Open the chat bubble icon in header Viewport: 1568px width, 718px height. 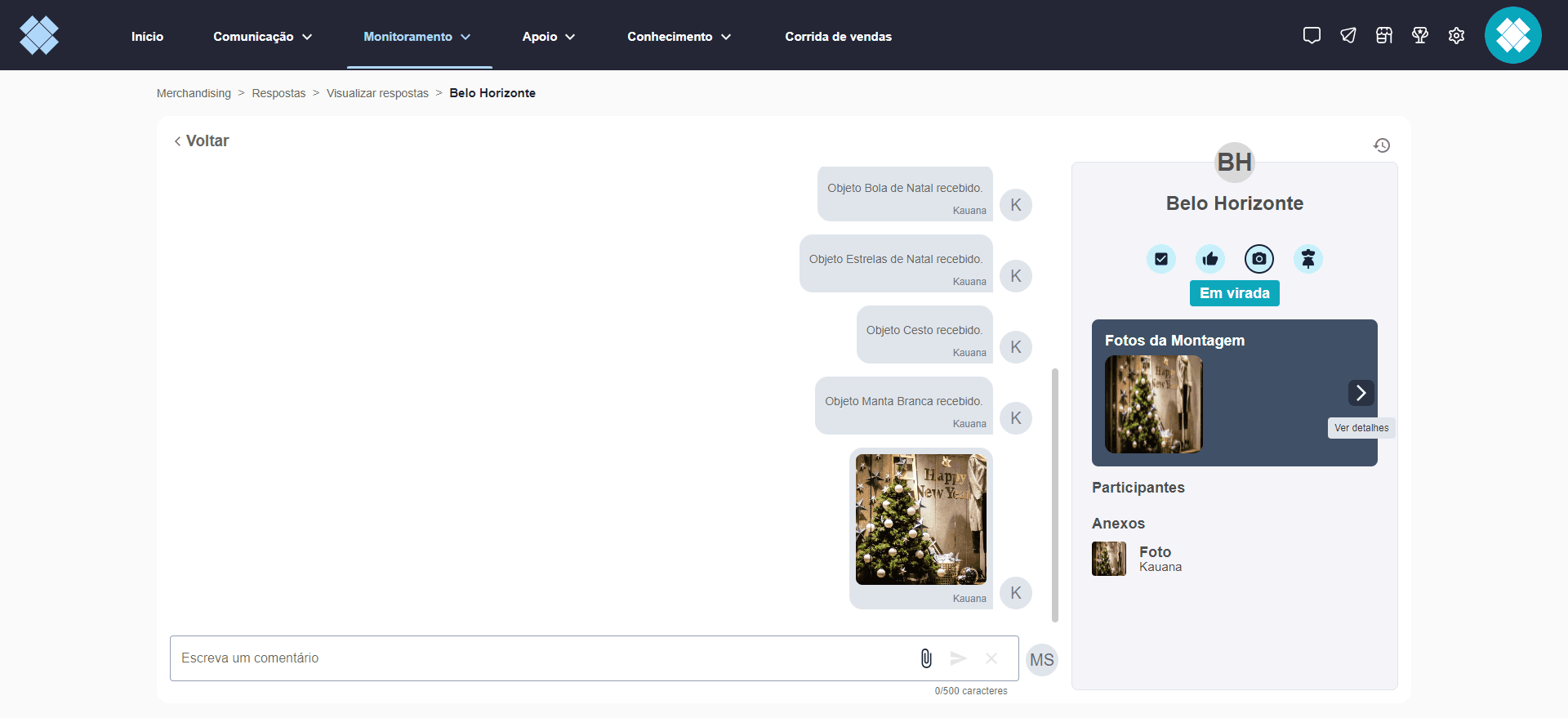(x=1312, y=36)
